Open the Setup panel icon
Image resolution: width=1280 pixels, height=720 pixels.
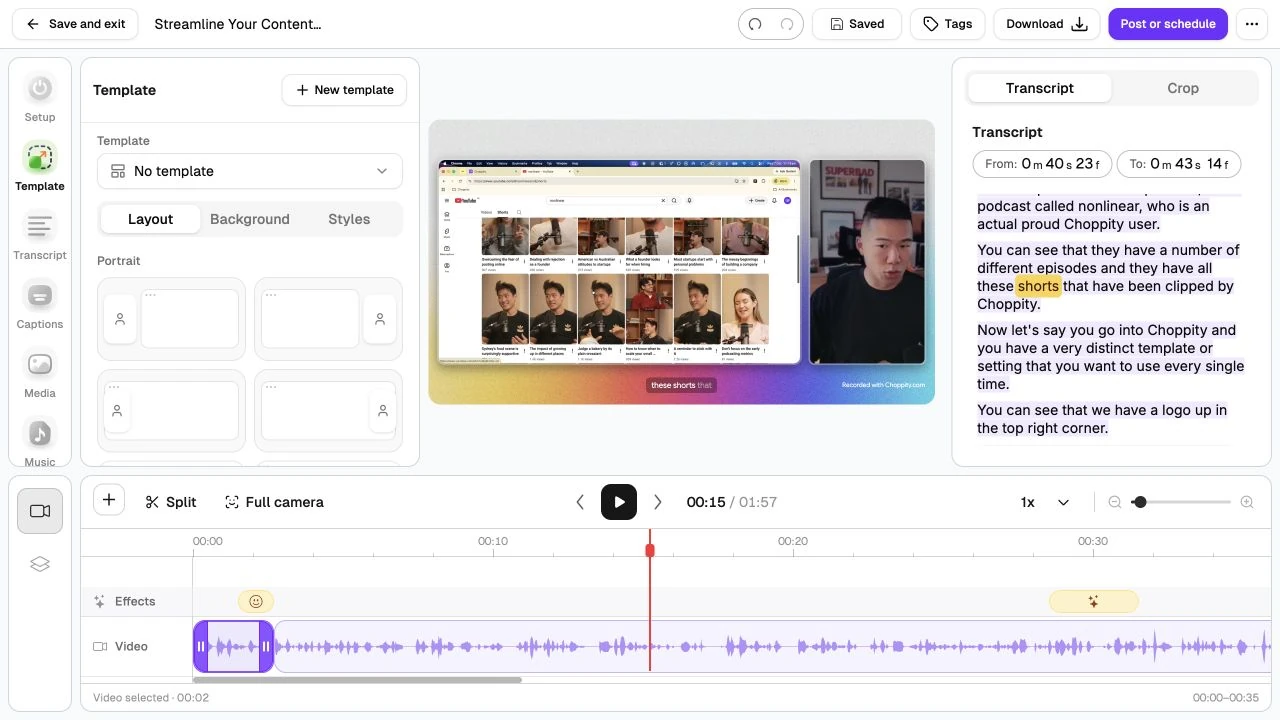(40, 89)
